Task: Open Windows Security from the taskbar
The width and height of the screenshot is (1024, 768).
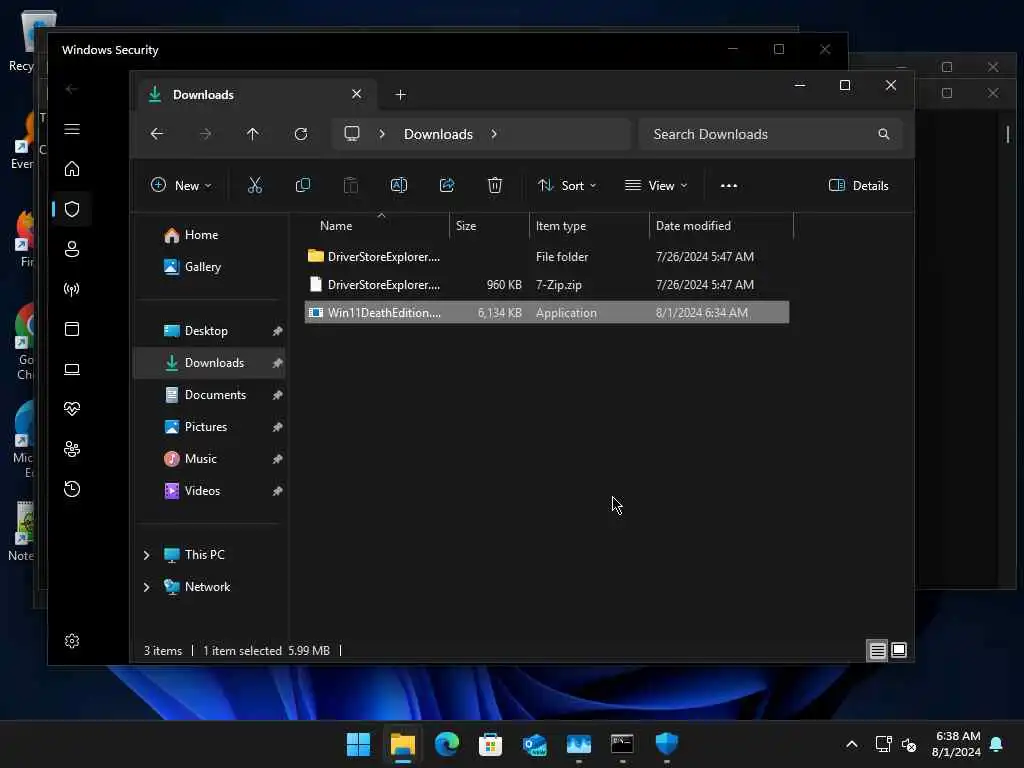Action: click(x=667, y=744)
